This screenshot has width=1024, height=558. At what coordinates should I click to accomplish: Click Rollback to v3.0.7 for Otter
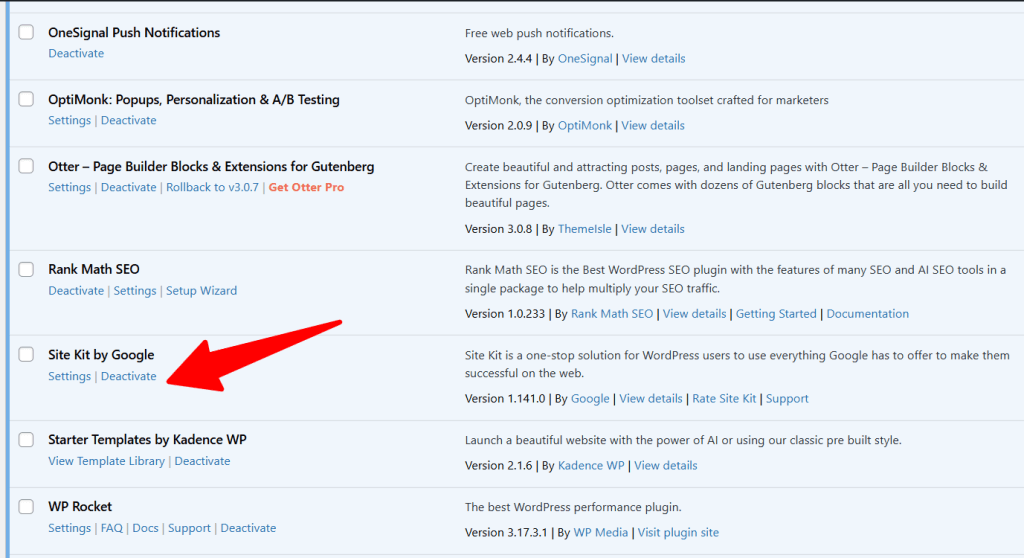(x=212, y=188)
